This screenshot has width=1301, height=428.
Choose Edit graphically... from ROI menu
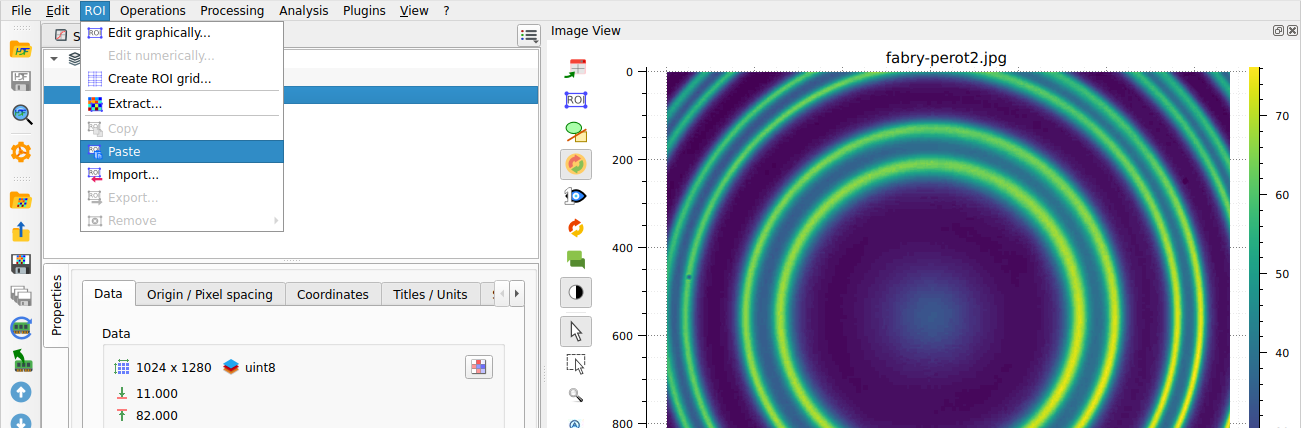click(182, 33)
